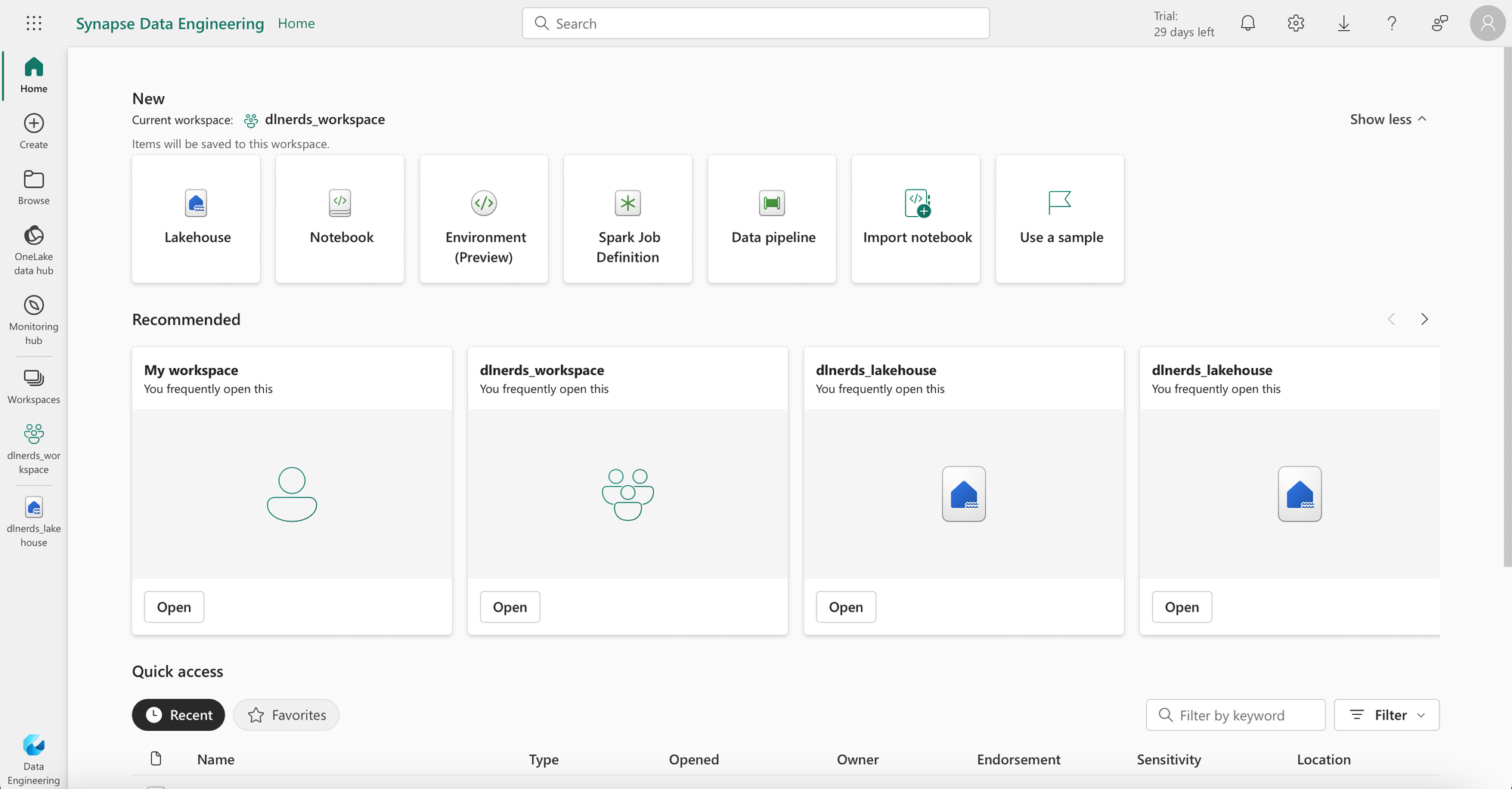Sort by the Name column header
1512x789 pixels.
pyautogui.click(x=215, y=760)
